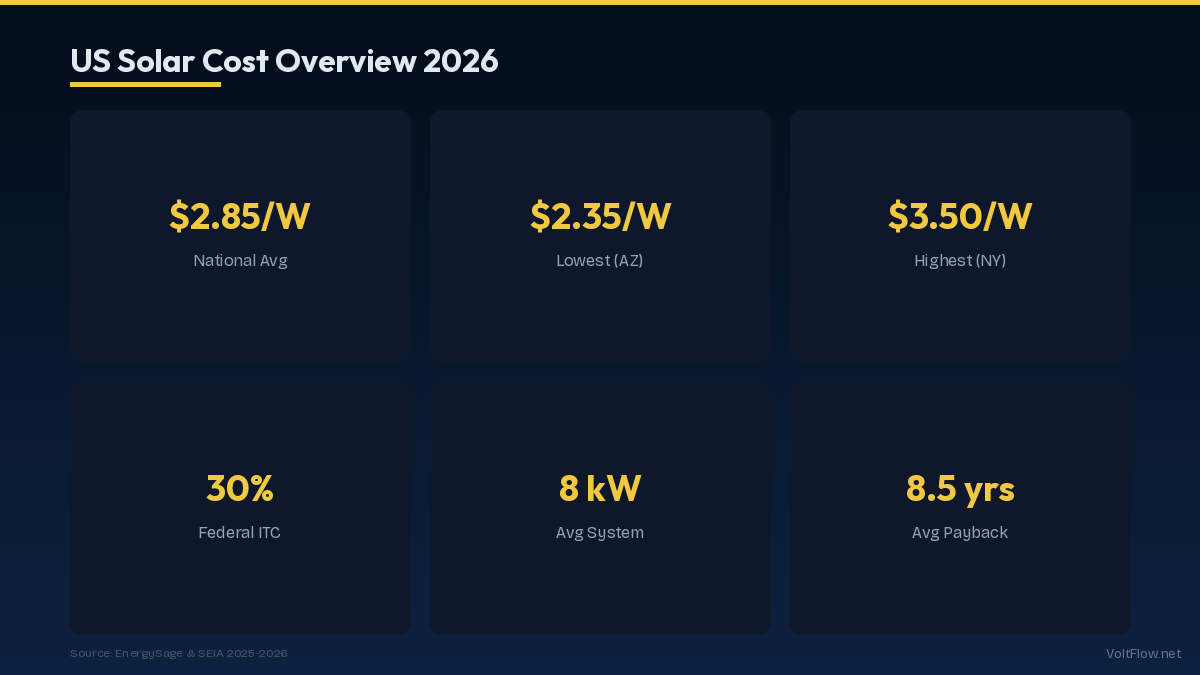Click empty space below Avg Payback in card

960,590
